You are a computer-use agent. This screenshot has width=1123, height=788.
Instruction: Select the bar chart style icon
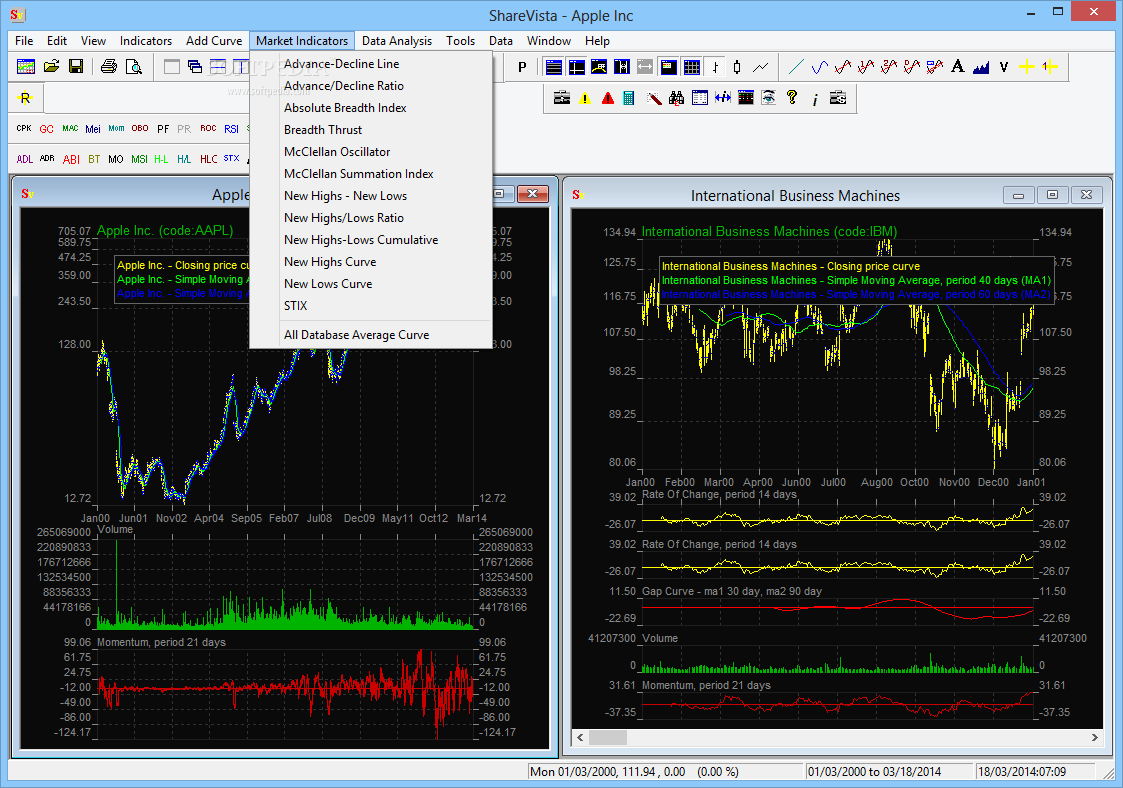(x=715, y=67)
